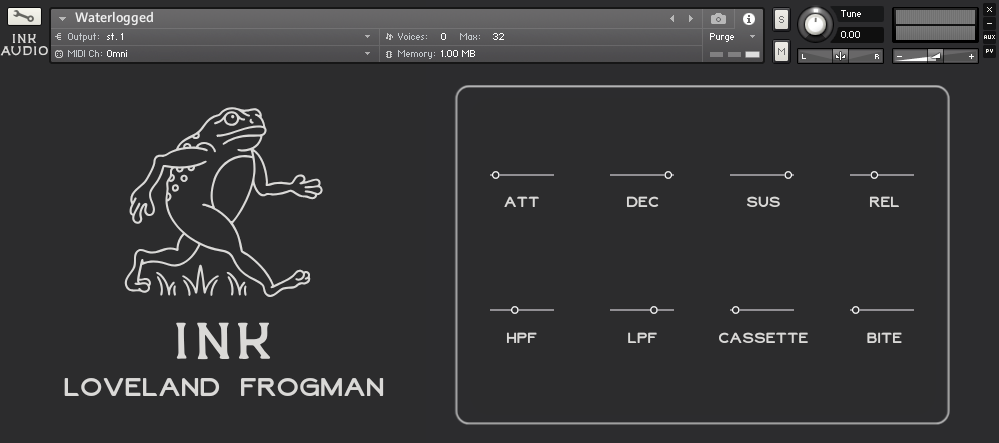
Task: Click the PV button in header
Action: pyautogui.click(x=989, y=50)
